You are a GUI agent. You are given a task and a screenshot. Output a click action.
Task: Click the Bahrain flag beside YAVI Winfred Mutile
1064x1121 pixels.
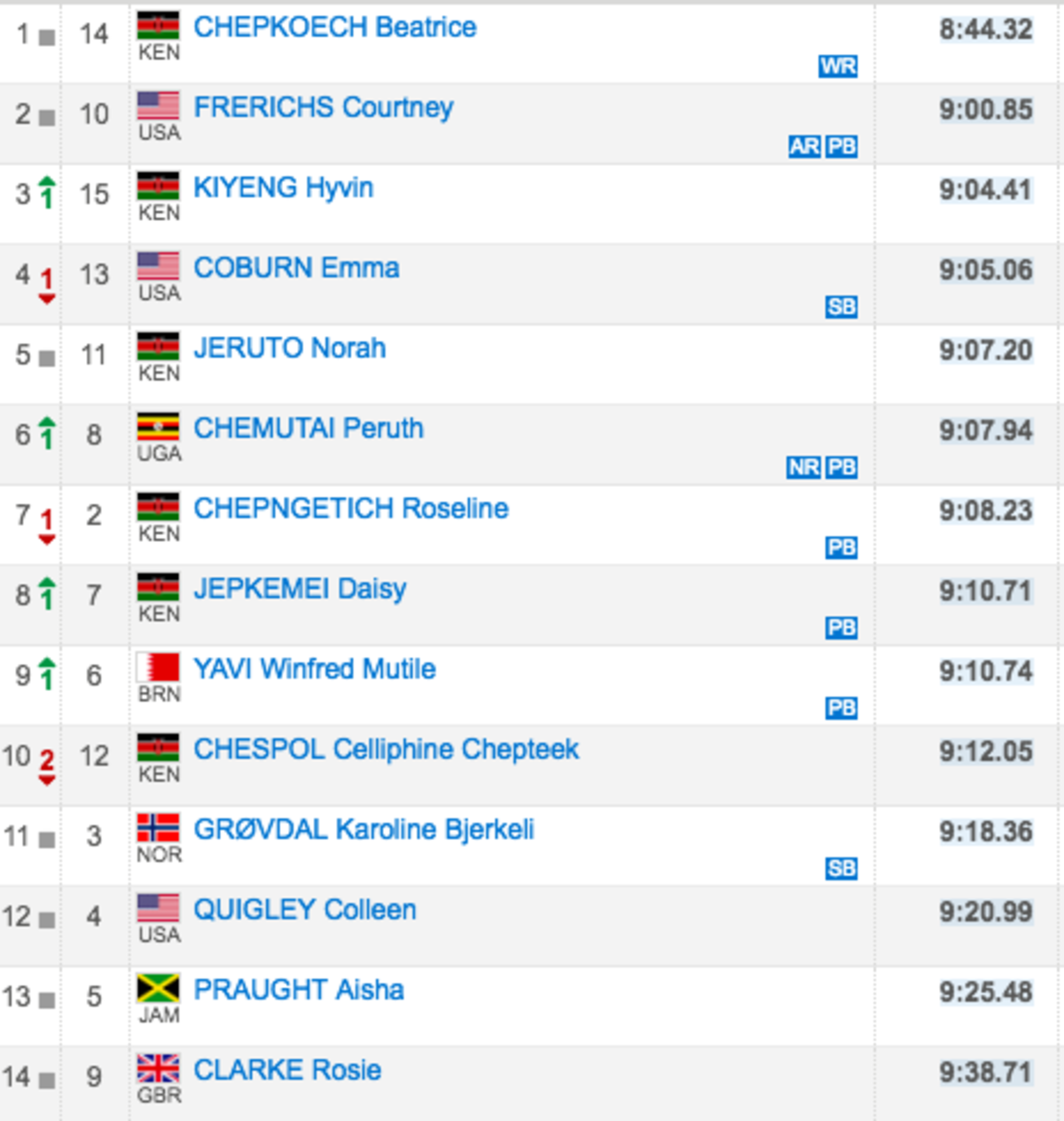[x=158, y=667]
